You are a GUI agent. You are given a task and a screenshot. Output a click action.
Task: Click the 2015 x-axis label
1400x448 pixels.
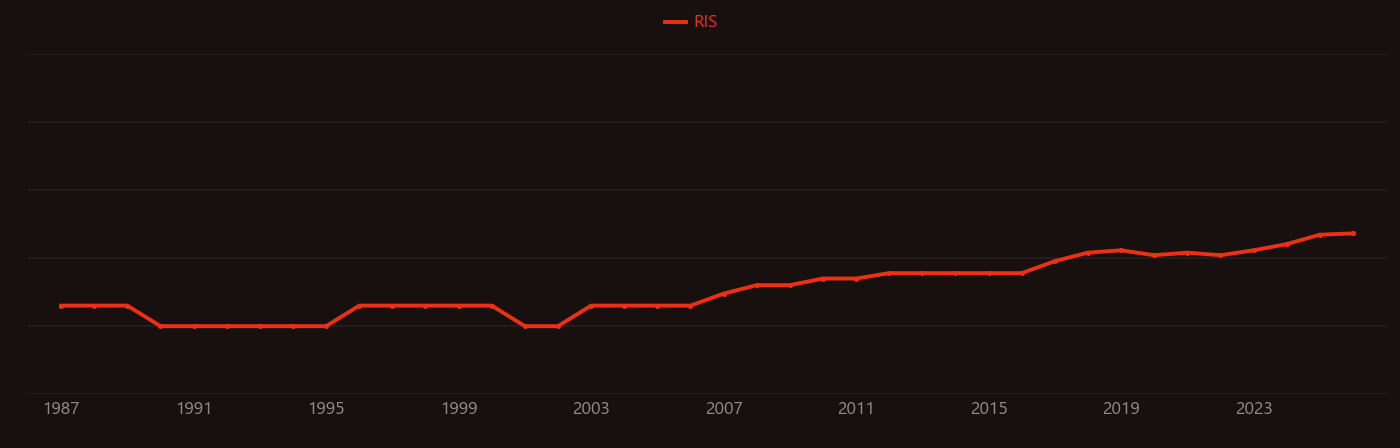point(989,409)
